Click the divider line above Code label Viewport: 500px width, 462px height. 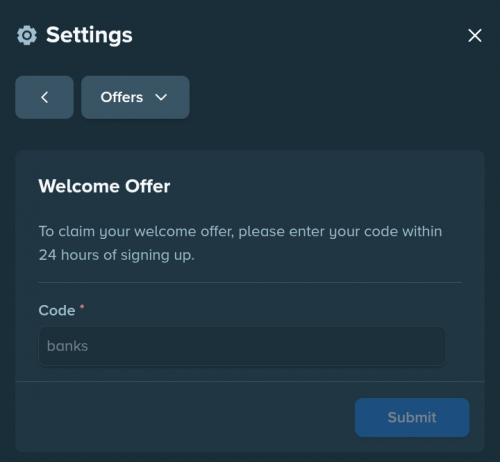(250, 282)
